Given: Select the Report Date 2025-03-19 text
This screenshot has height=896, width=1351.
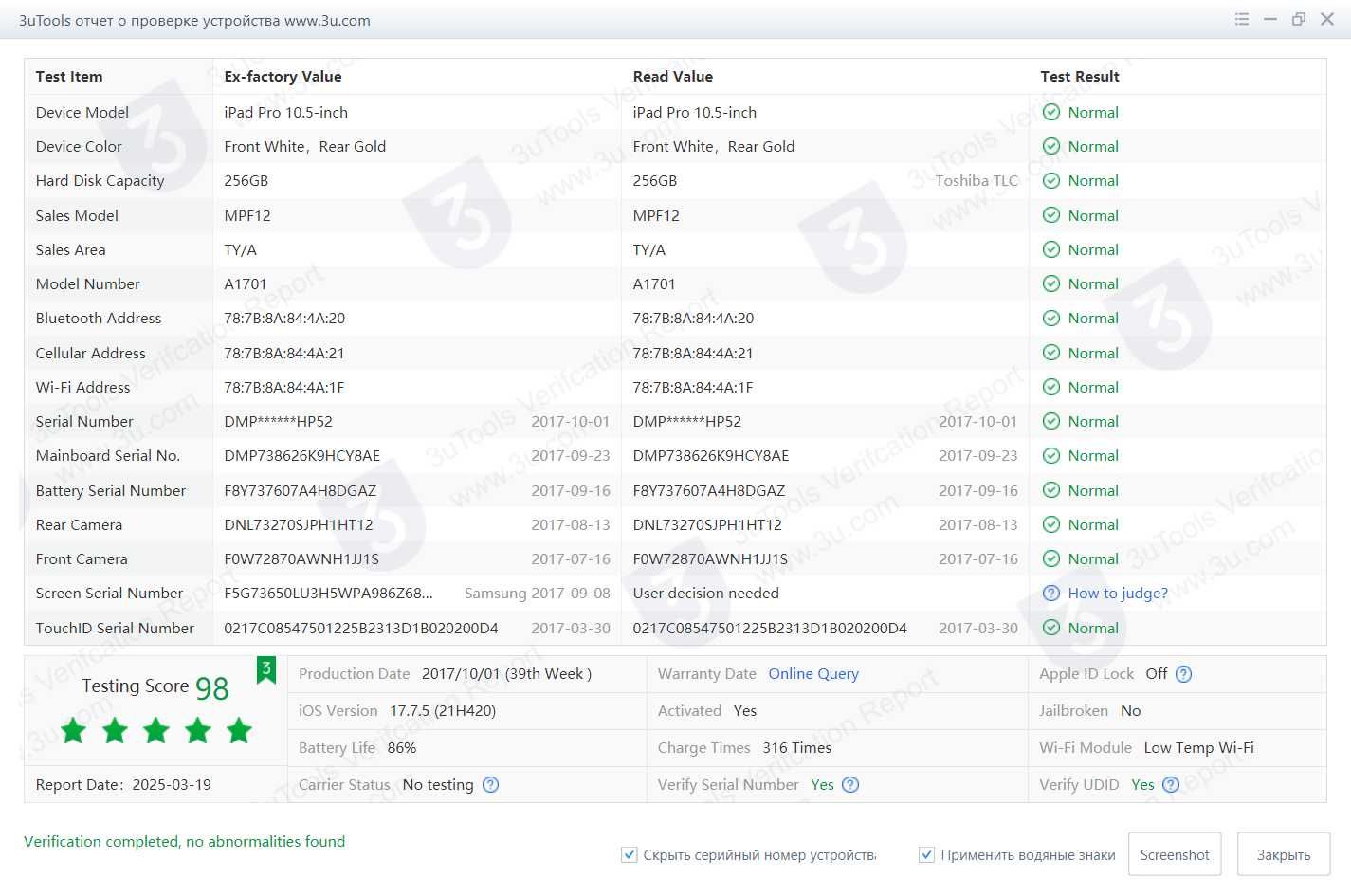Looking at the screenshot, I should coord(123,784).
